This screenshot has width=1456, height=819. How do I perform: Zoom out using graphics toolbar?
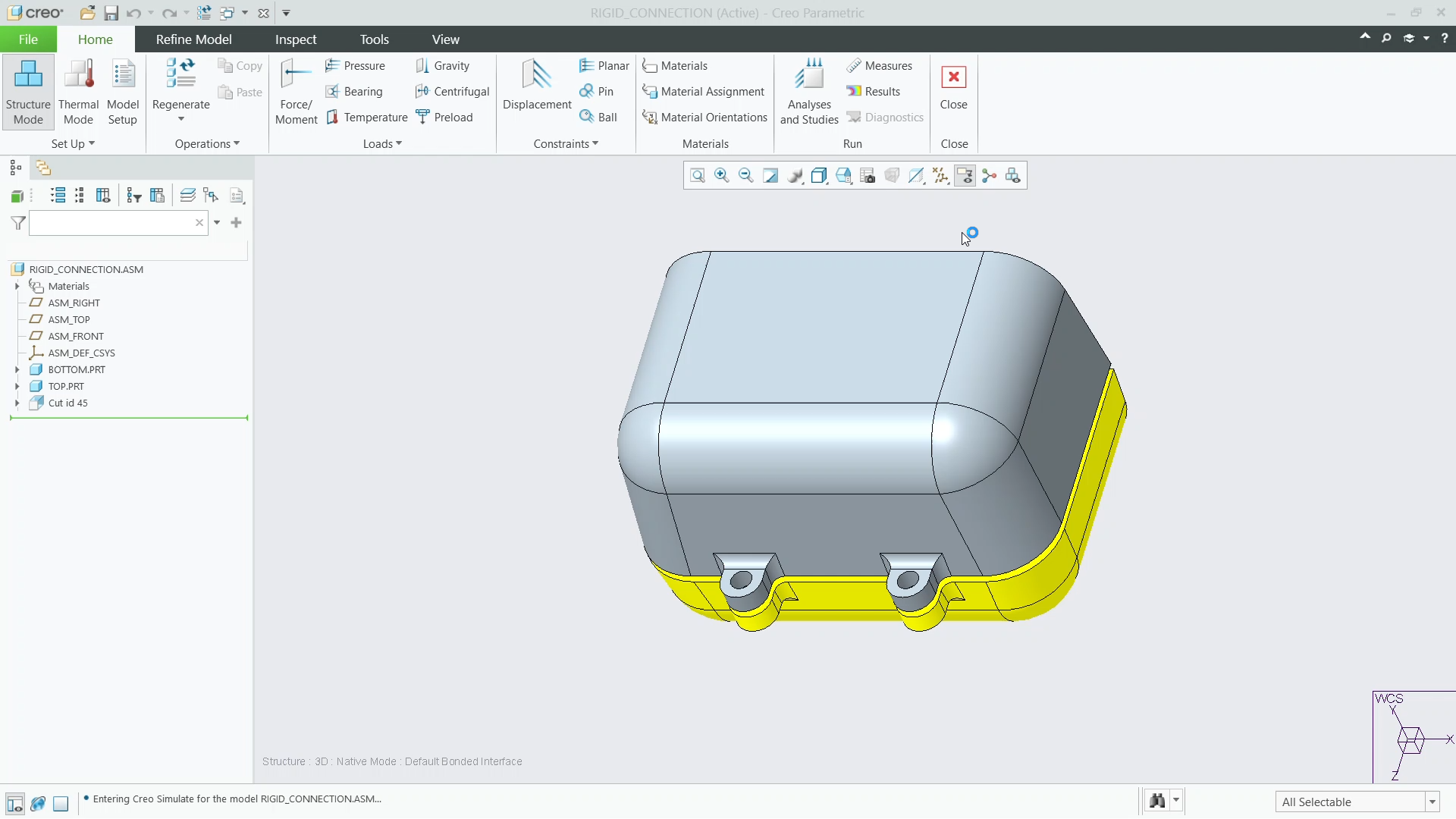point(746,176)
